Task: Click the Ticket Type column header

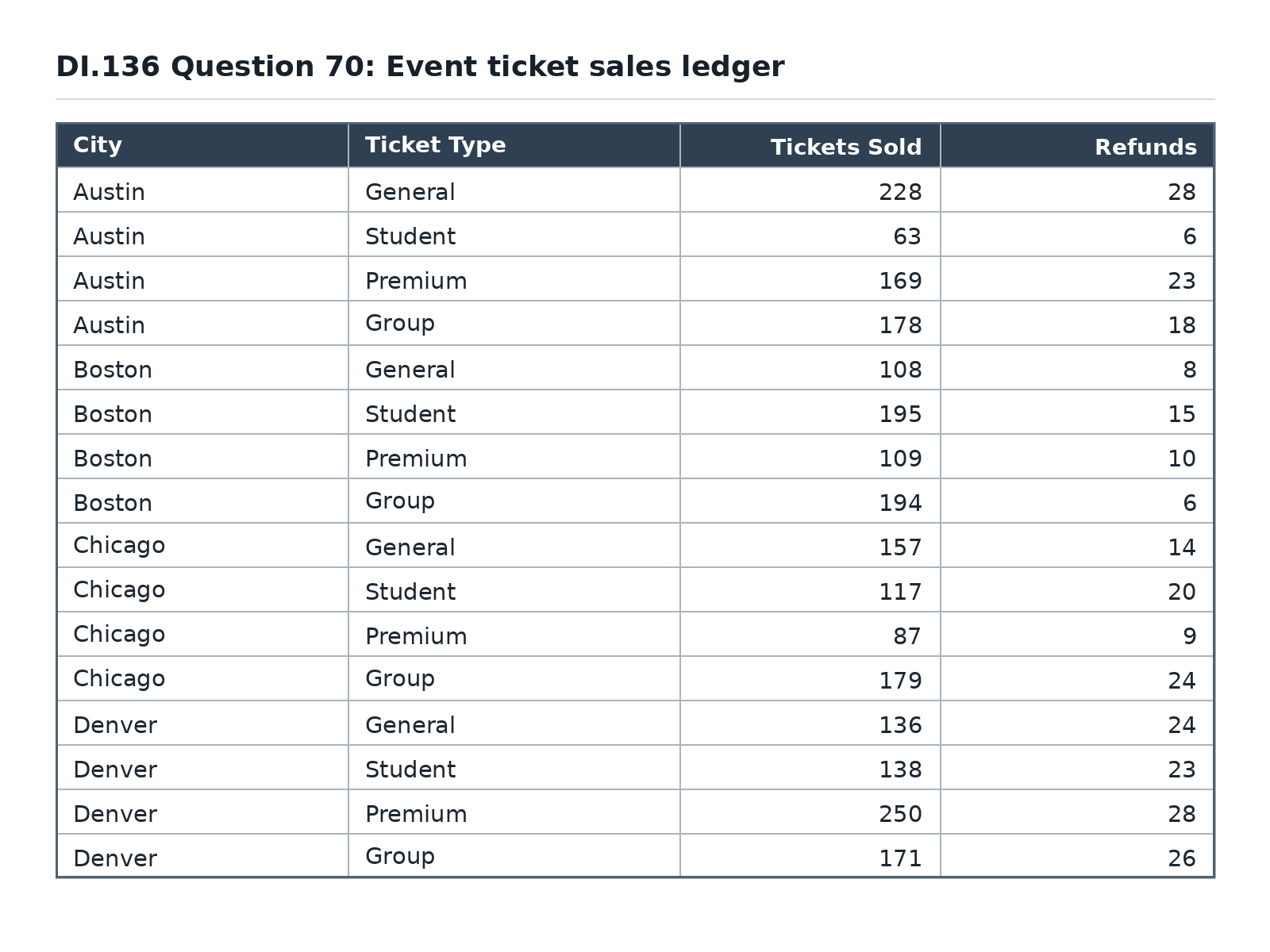Action: pos(514,145)
